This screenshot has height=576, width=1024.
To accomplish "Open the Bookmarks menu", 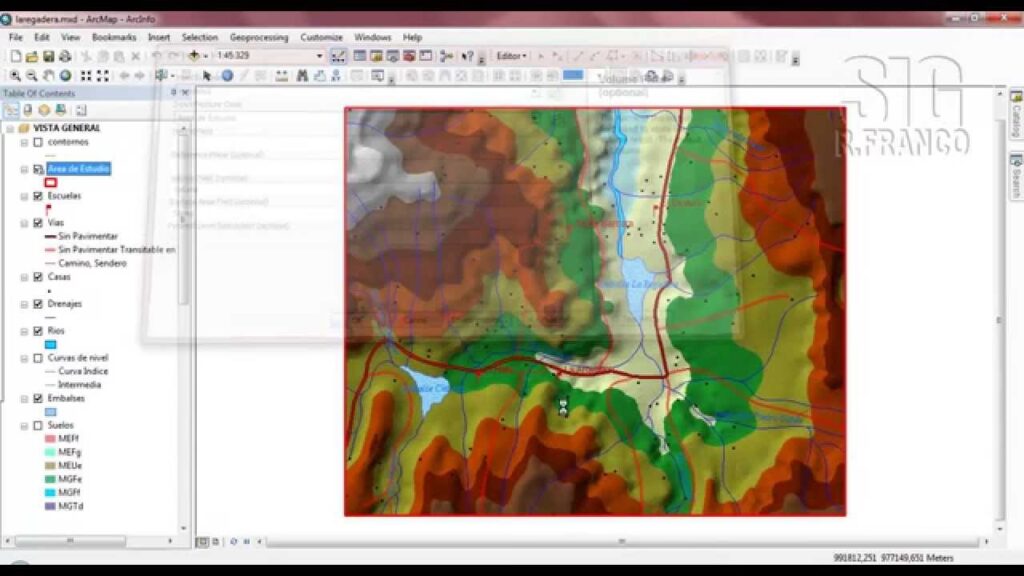I will click(x=113, y=37).
